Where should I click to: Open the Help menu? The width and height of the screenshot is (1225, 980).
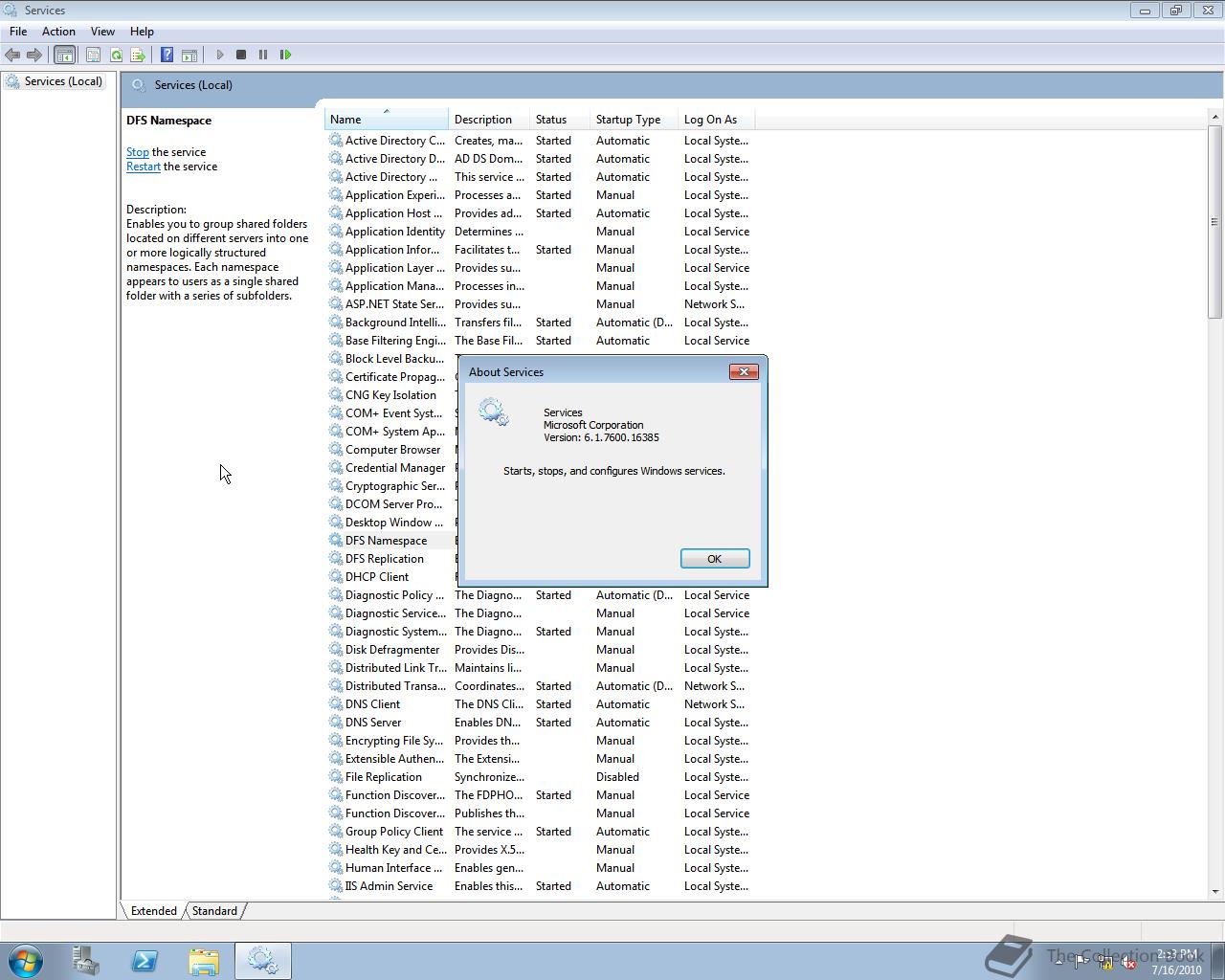142,32
